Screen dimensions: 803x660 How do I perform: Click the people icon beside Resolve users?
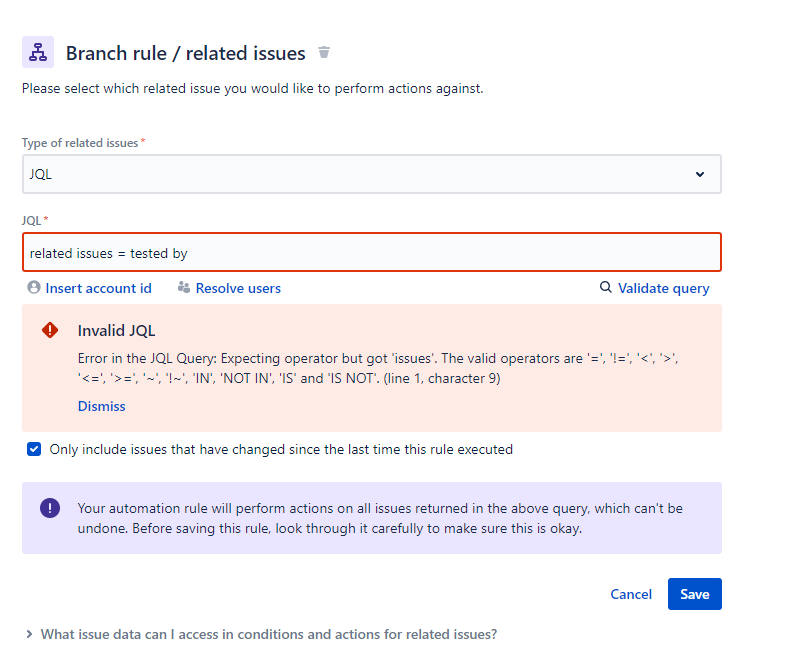[184, 288]
